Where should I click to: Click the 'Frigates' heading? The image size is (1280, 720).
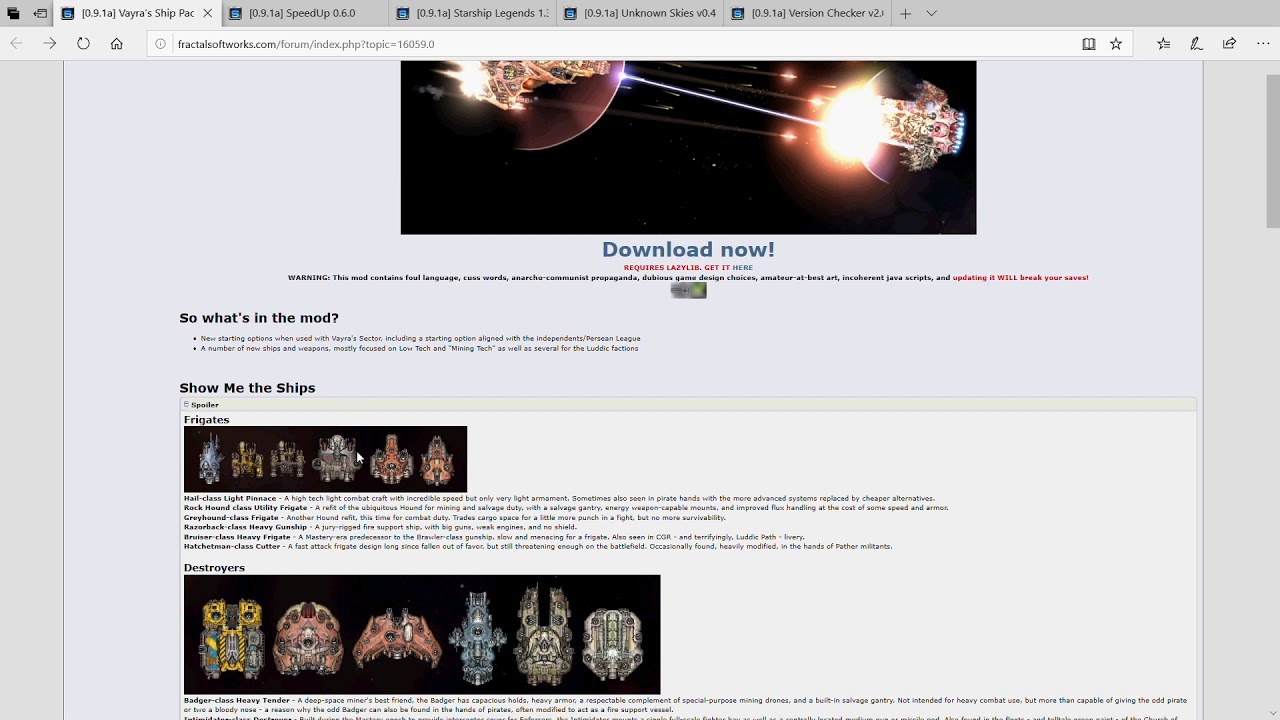point(206,420)
